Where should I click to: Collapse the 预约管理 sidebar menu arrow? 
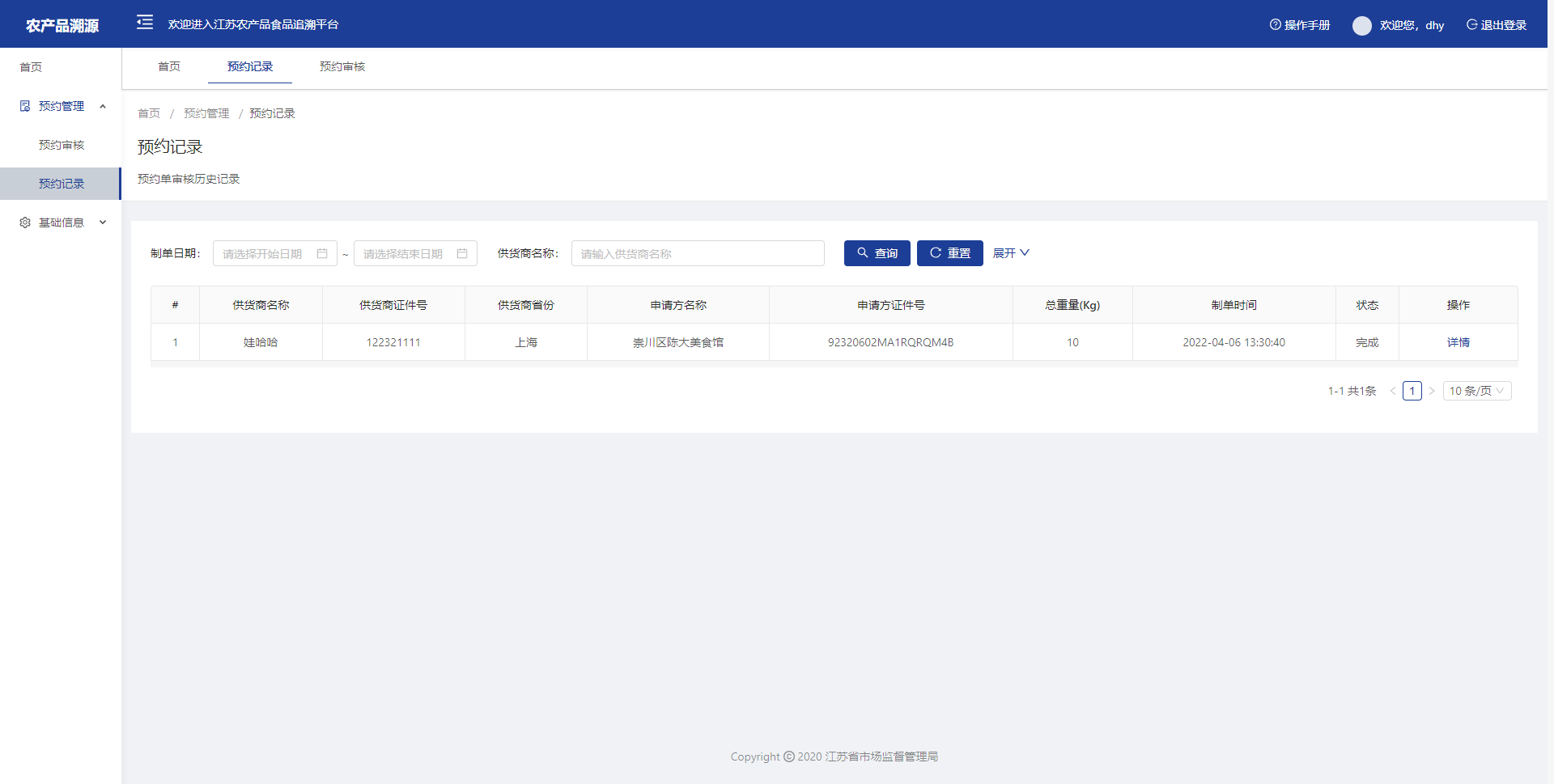pos(103,106)
